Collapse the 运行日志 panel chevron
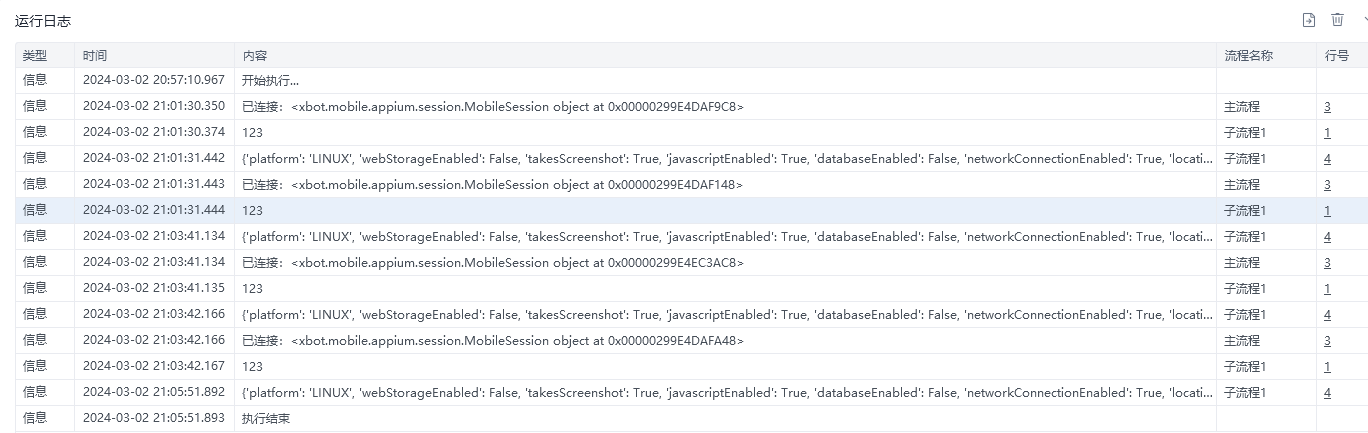This screenshot has width=1368, height=433. [x=1363, y=20]
